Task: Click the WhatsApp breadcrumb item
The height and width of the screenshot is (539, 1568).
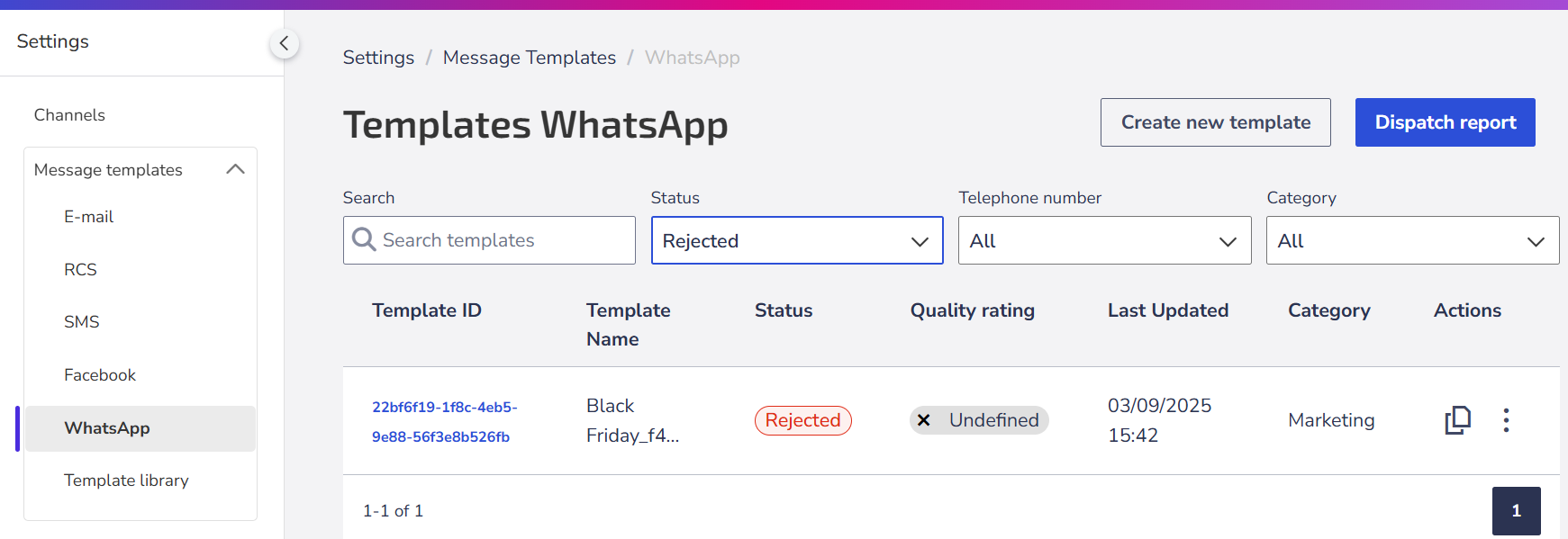Action: 693,58
